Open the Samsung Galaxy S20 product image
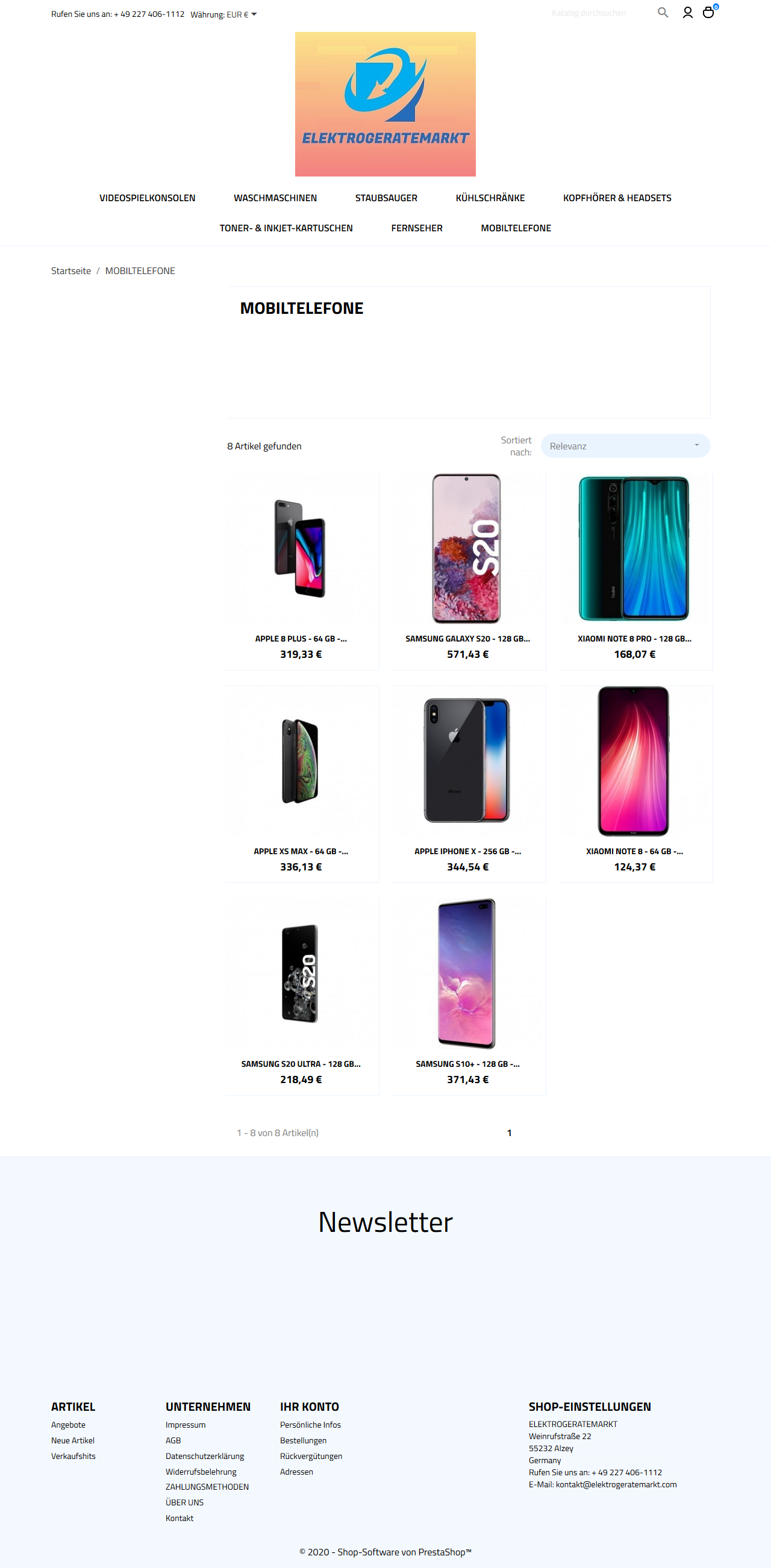Screen dimensions: 771x1568 (x=467, y=548)
